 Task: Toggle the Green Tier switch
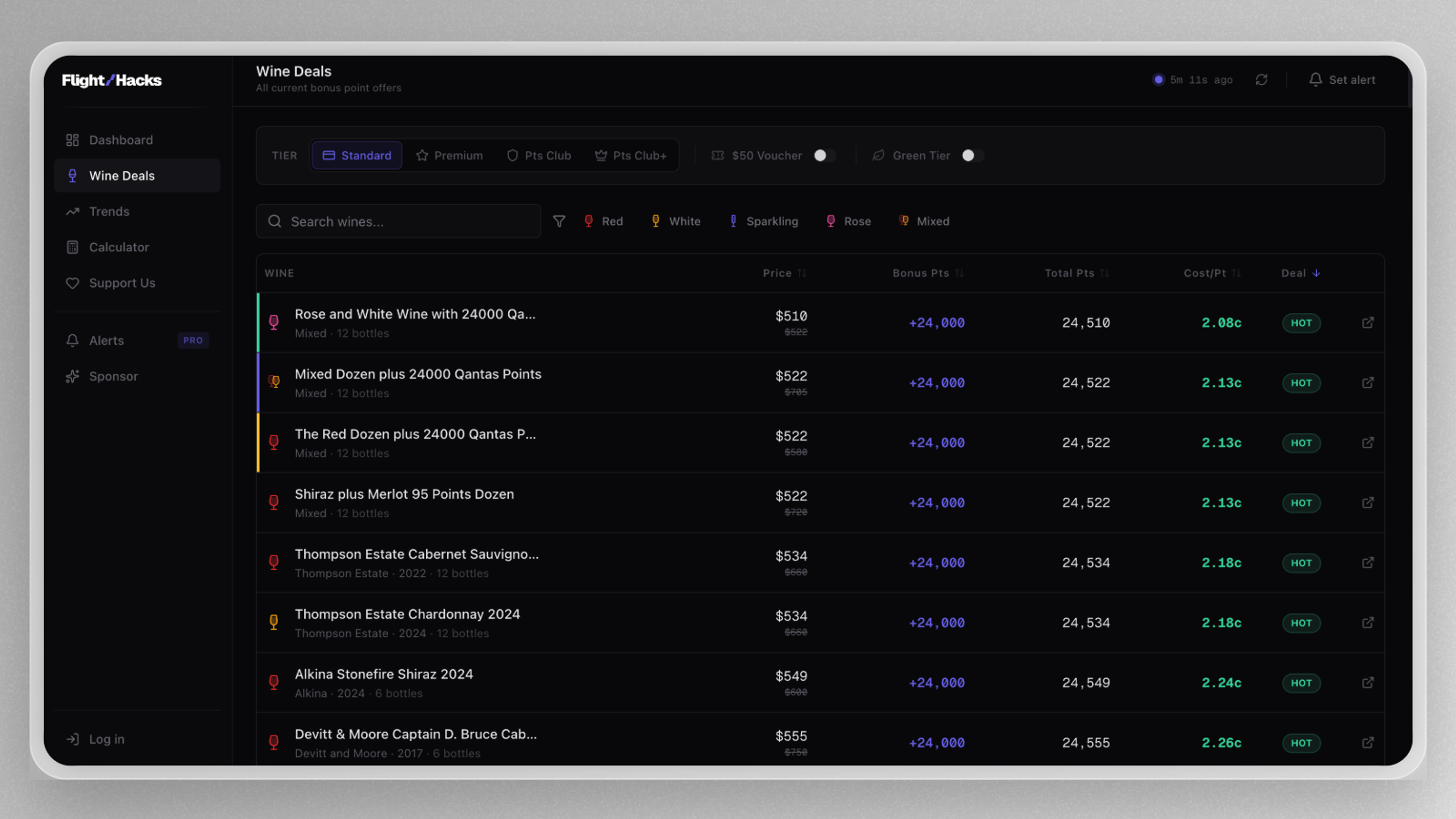[x=973, y=155]
